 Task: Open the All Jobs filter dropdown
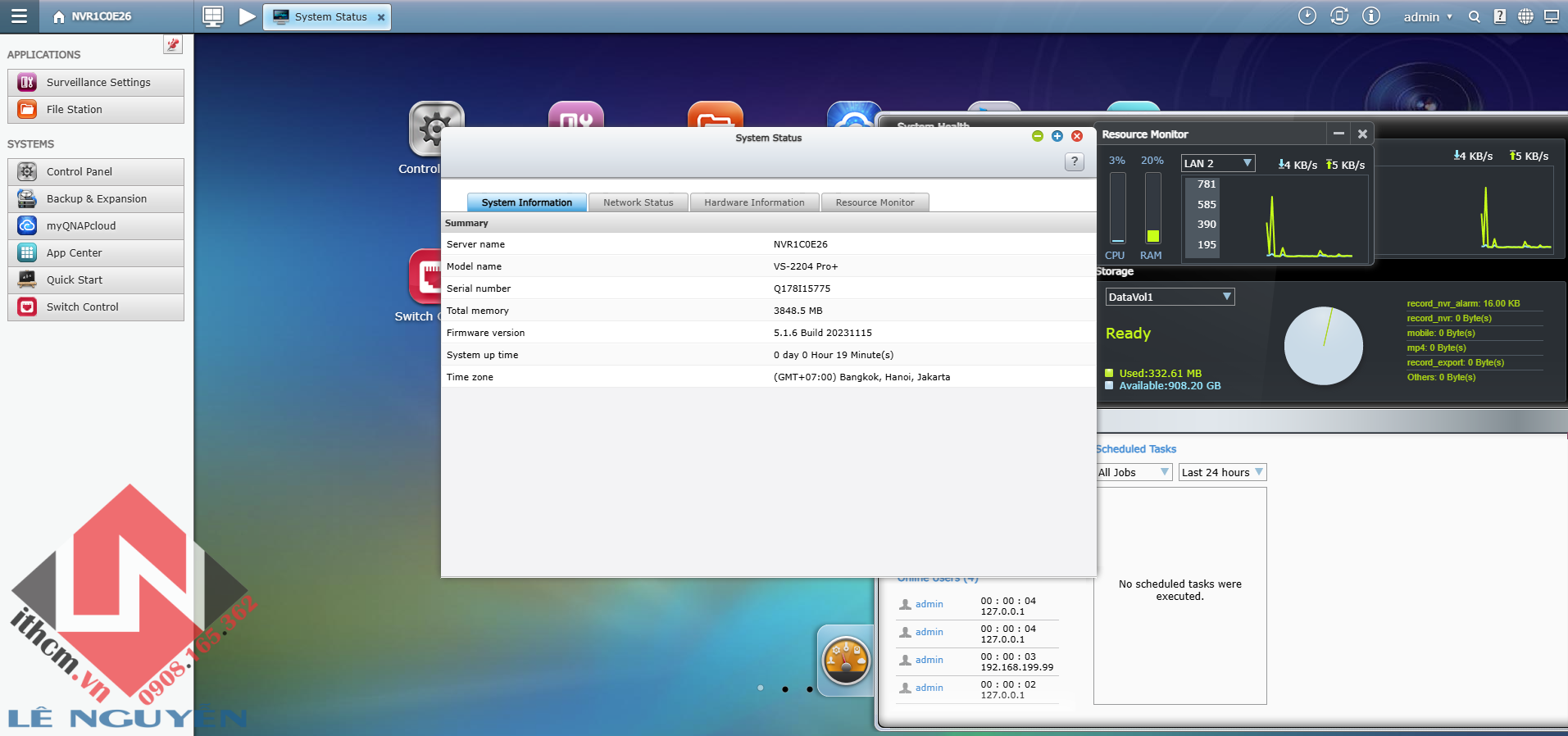(x=1134, y=472)
